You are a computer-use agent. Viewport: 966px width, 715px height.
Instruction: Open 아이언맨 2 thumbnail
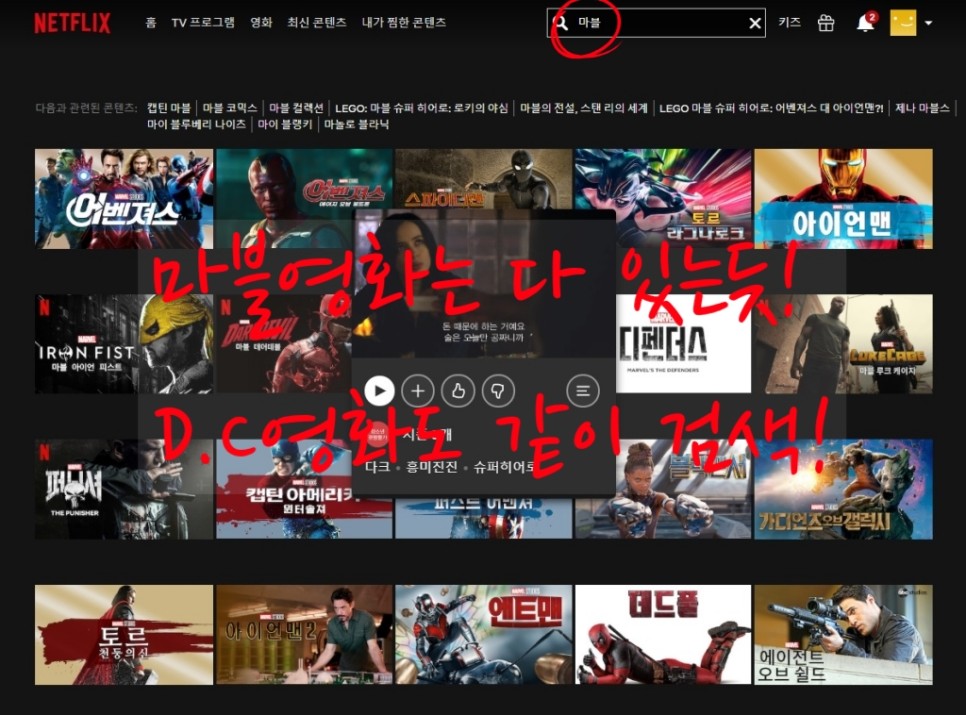pyautogui.click(x=304, y=634)
